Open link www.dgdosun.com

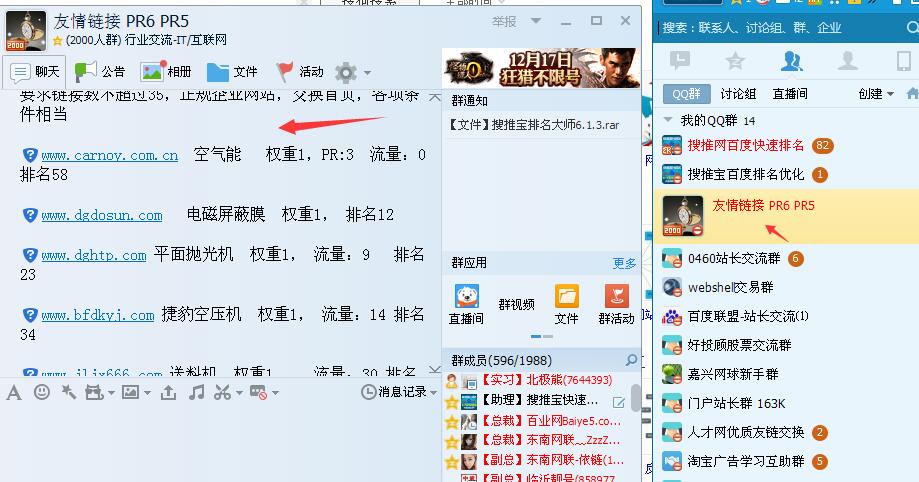101,215
